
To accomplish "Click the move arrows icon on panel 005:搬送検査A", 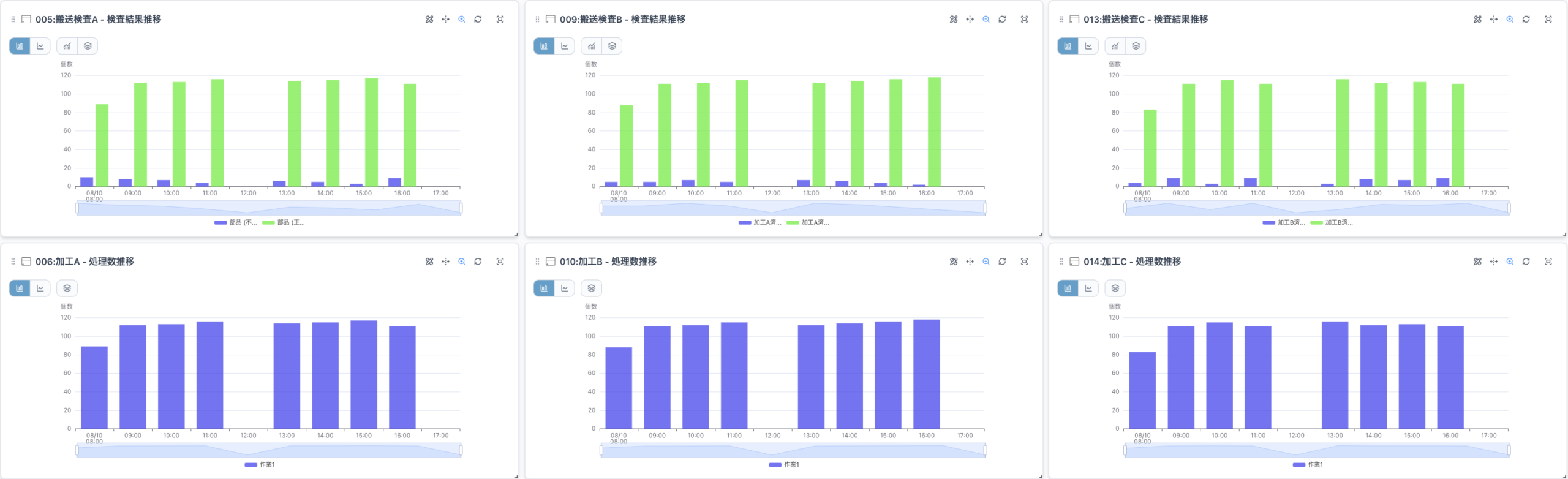I will pyautogui.click(x=446, y=20).
